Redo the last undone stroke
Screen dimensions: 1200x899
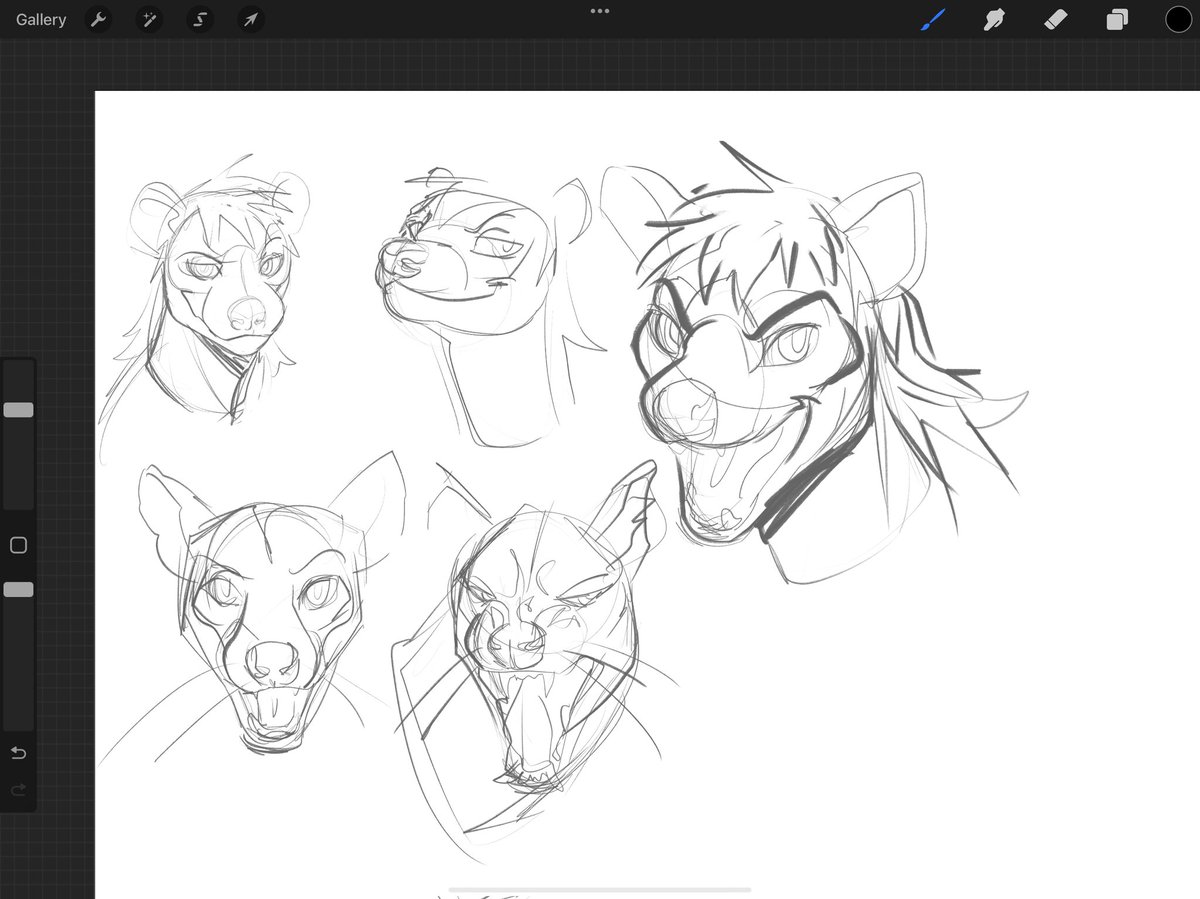click(18, 790)
